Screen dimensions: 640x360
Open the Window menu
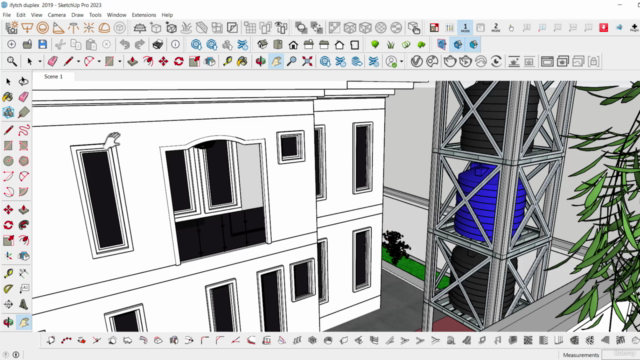click(x=116, y=15)
